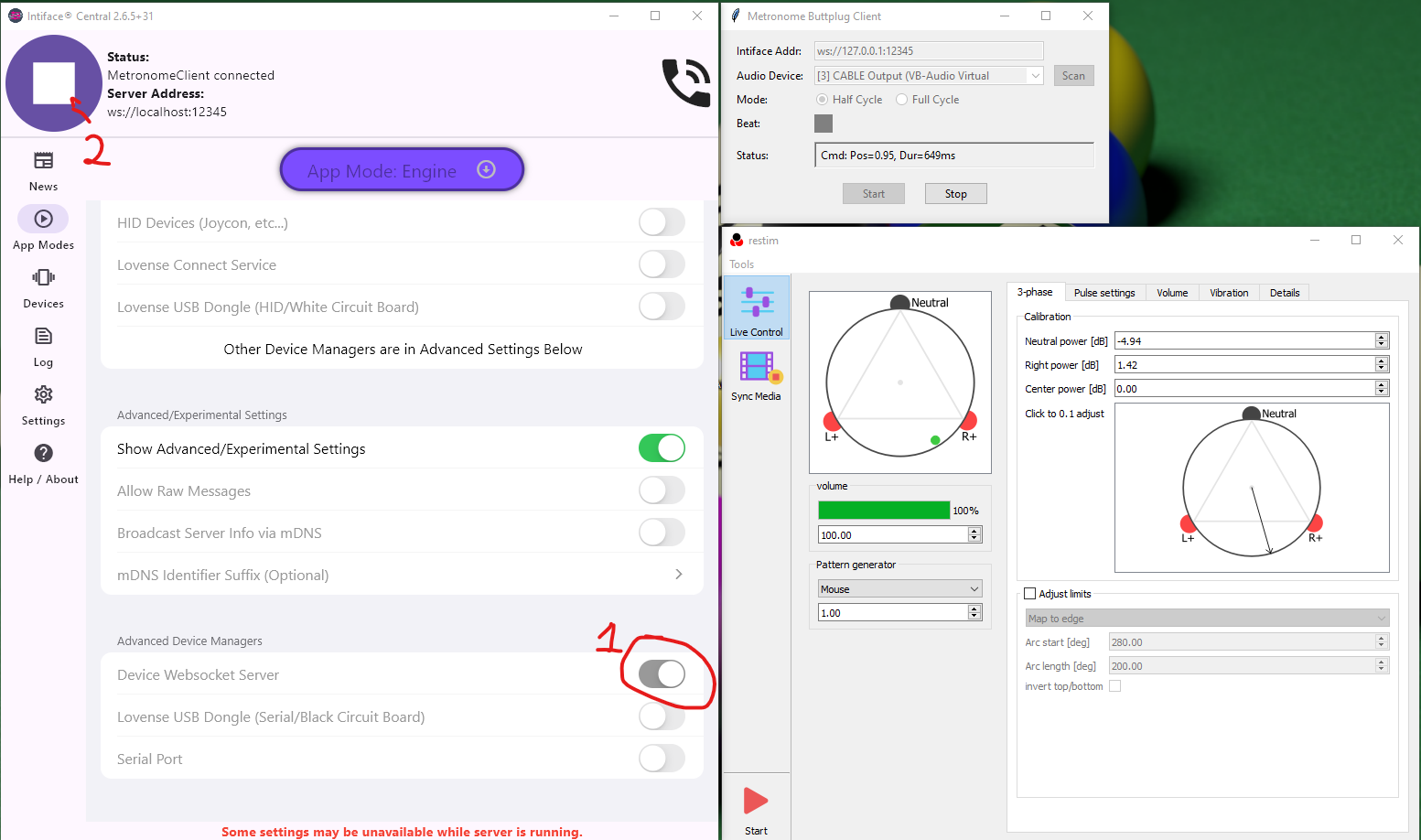
Task: Switch to Pulse settings tab
Action: point(1104,293)
